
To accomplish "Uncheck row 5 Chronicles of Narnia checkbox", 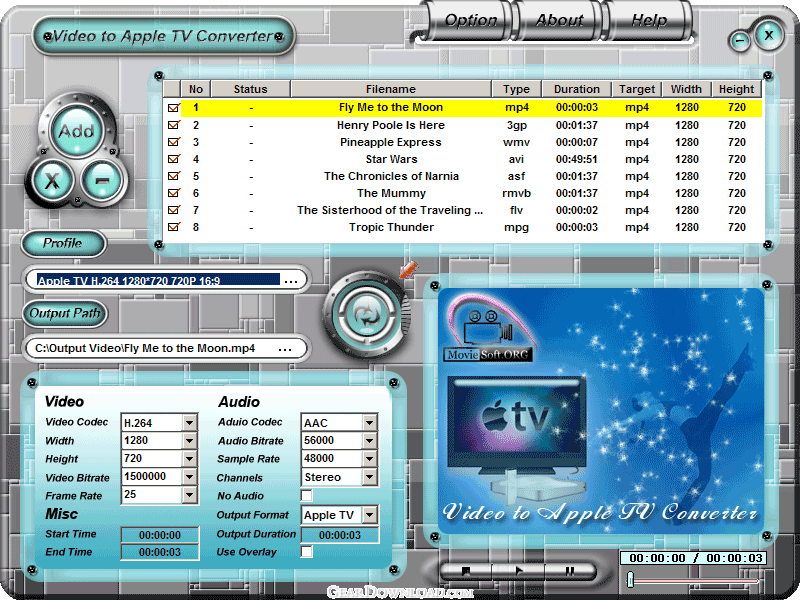I will (x=173, y=176).
